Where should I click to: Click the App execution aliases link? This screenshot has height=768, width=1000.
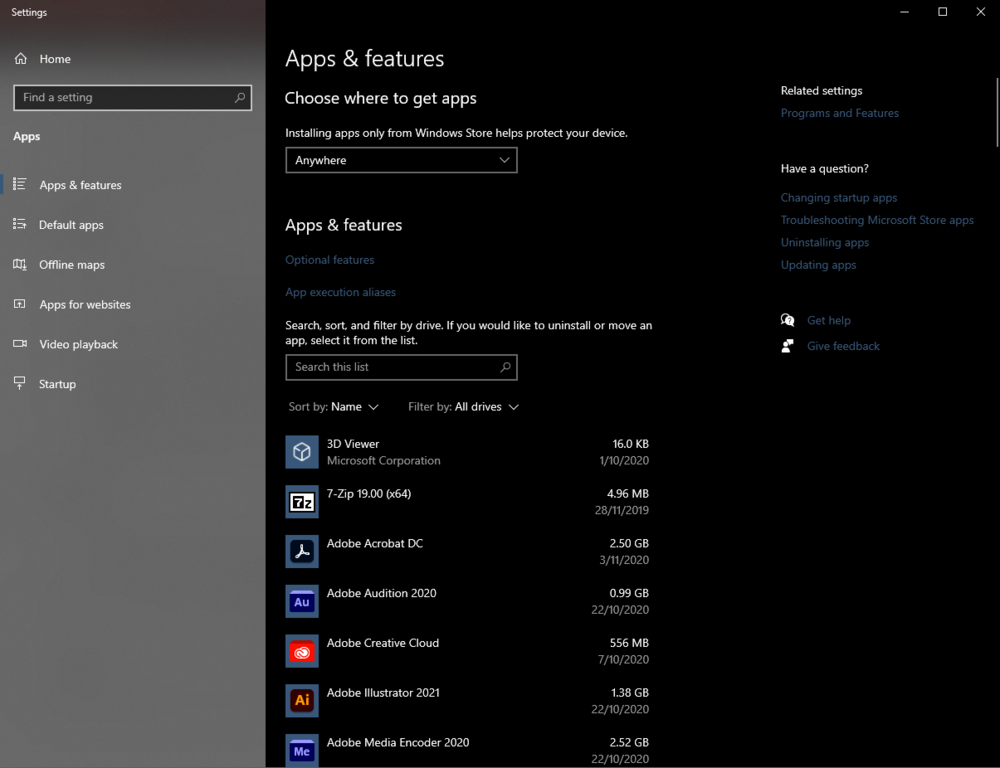(340, 292)
